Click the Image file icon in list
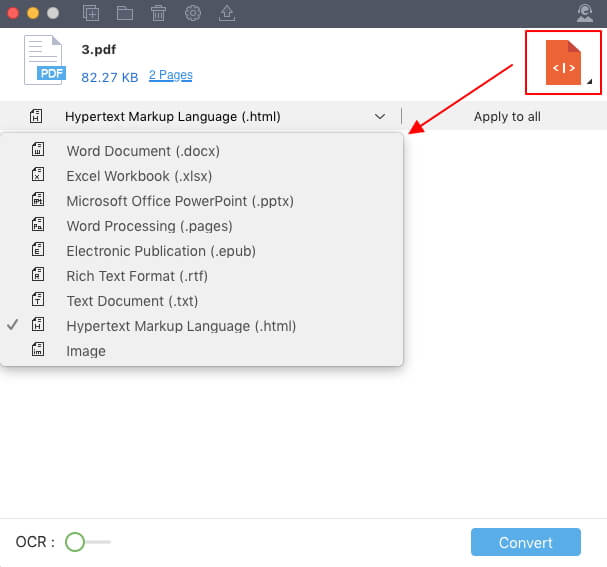 click(38, 349)
